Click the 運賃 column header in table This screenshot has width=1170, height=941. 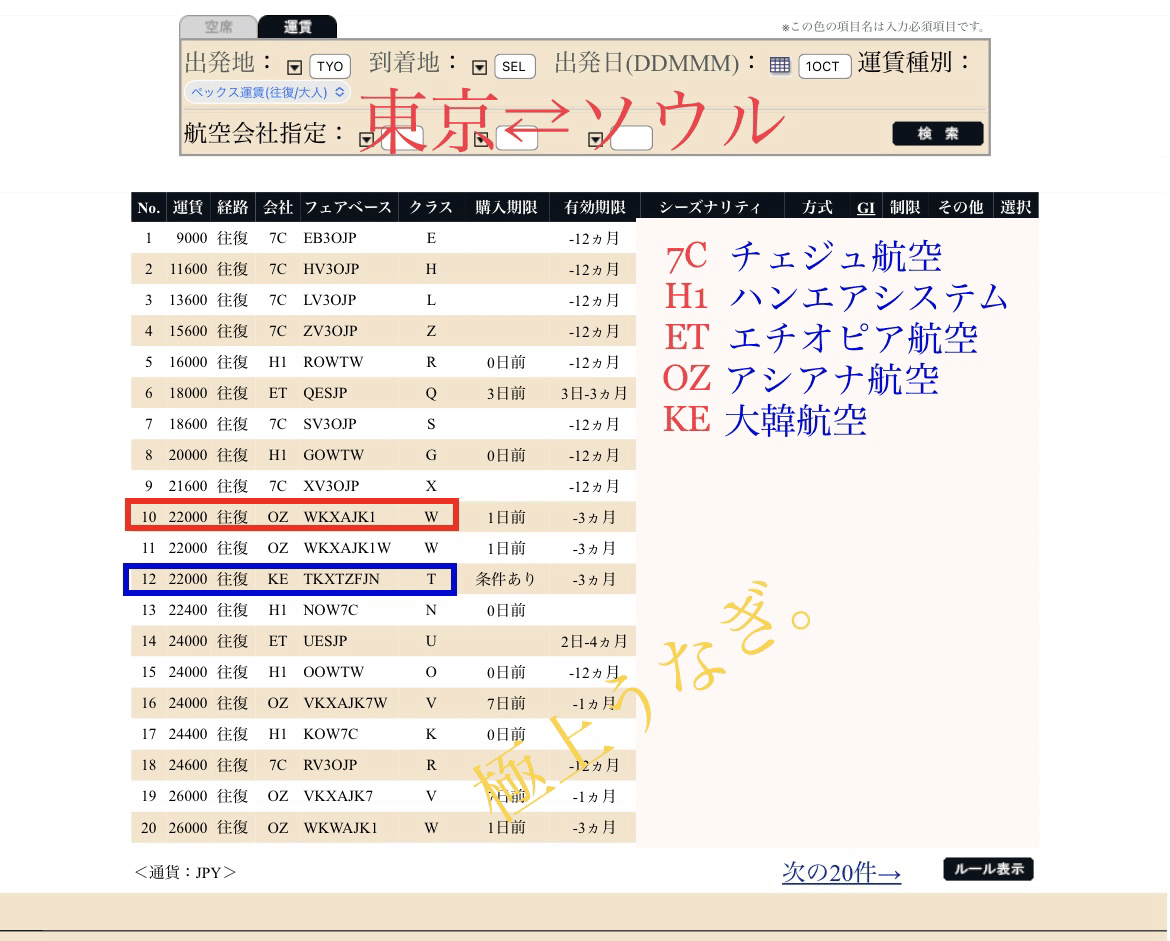tap(187, 207)
